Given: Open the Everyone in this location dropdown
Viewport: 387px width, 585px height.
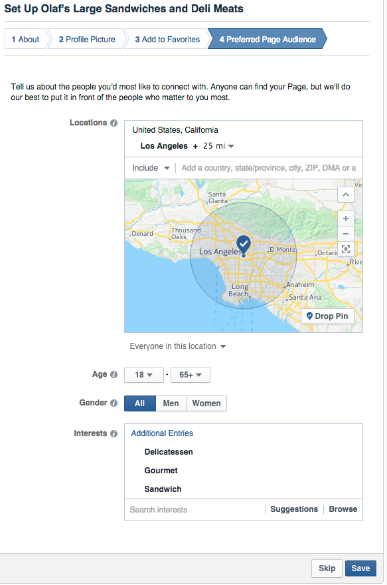Looking at the screenshot, I should tap(178, 346).
